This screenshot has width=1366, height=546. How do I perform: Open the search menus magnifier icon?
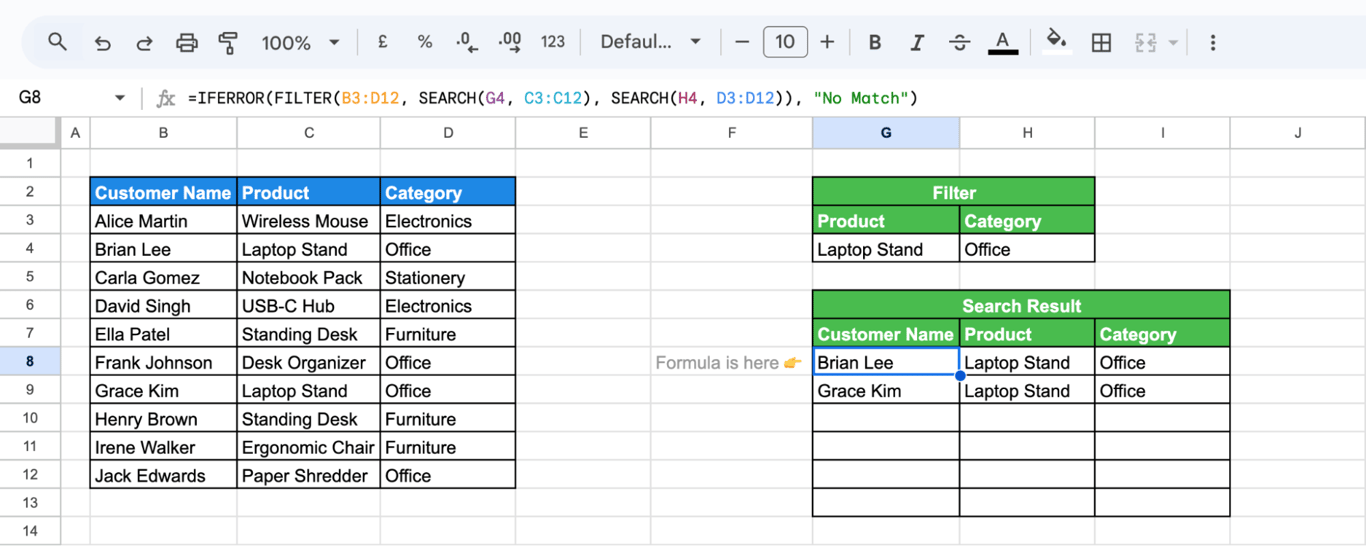58,42
